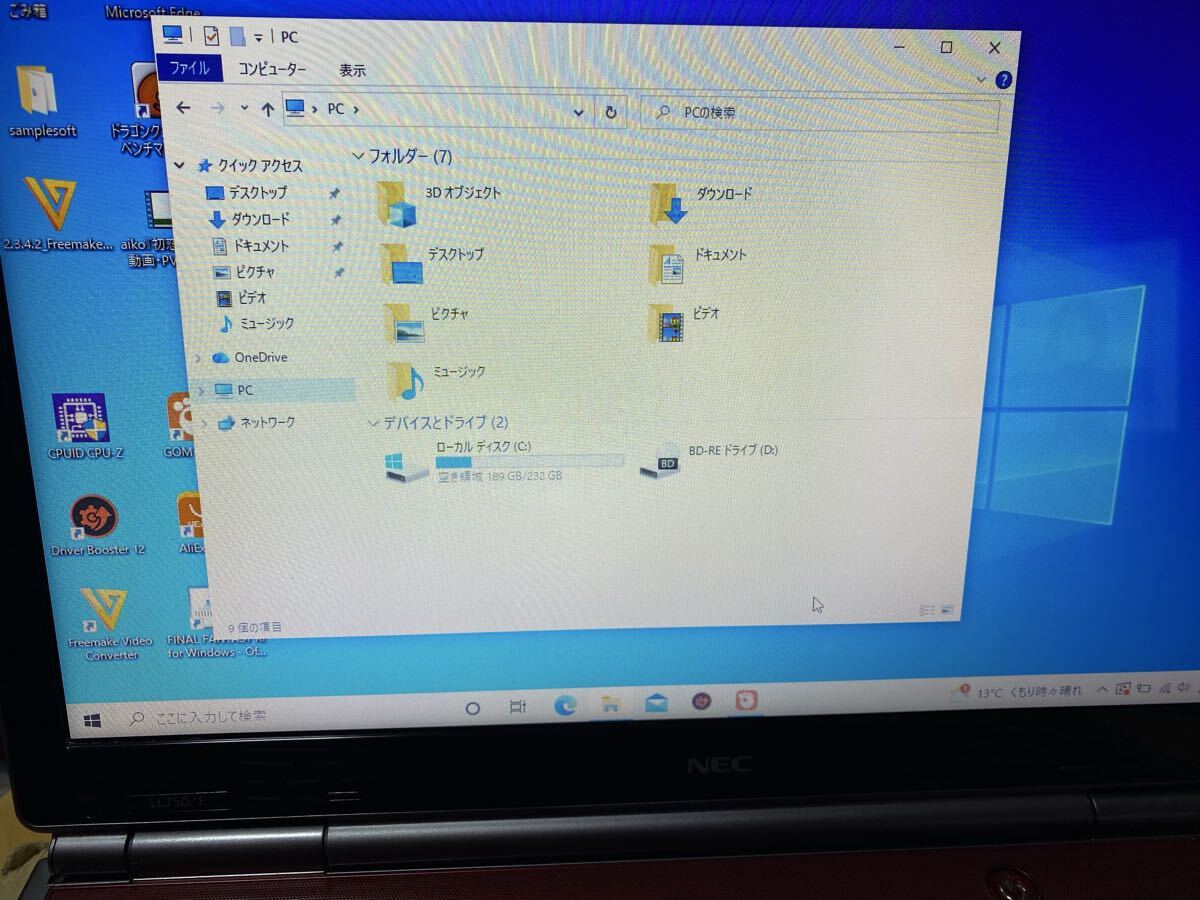1200x900 pixels.
Task: Select the ローカル ディスク (C:) drive
Action: [x=503, y=462]
